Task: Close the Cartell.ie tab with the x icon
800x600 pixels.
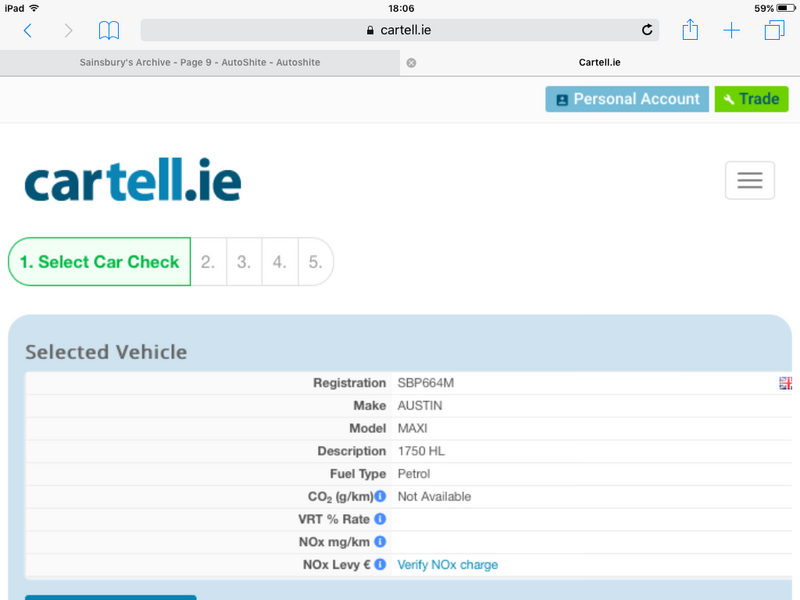Action: click(411, 62)
